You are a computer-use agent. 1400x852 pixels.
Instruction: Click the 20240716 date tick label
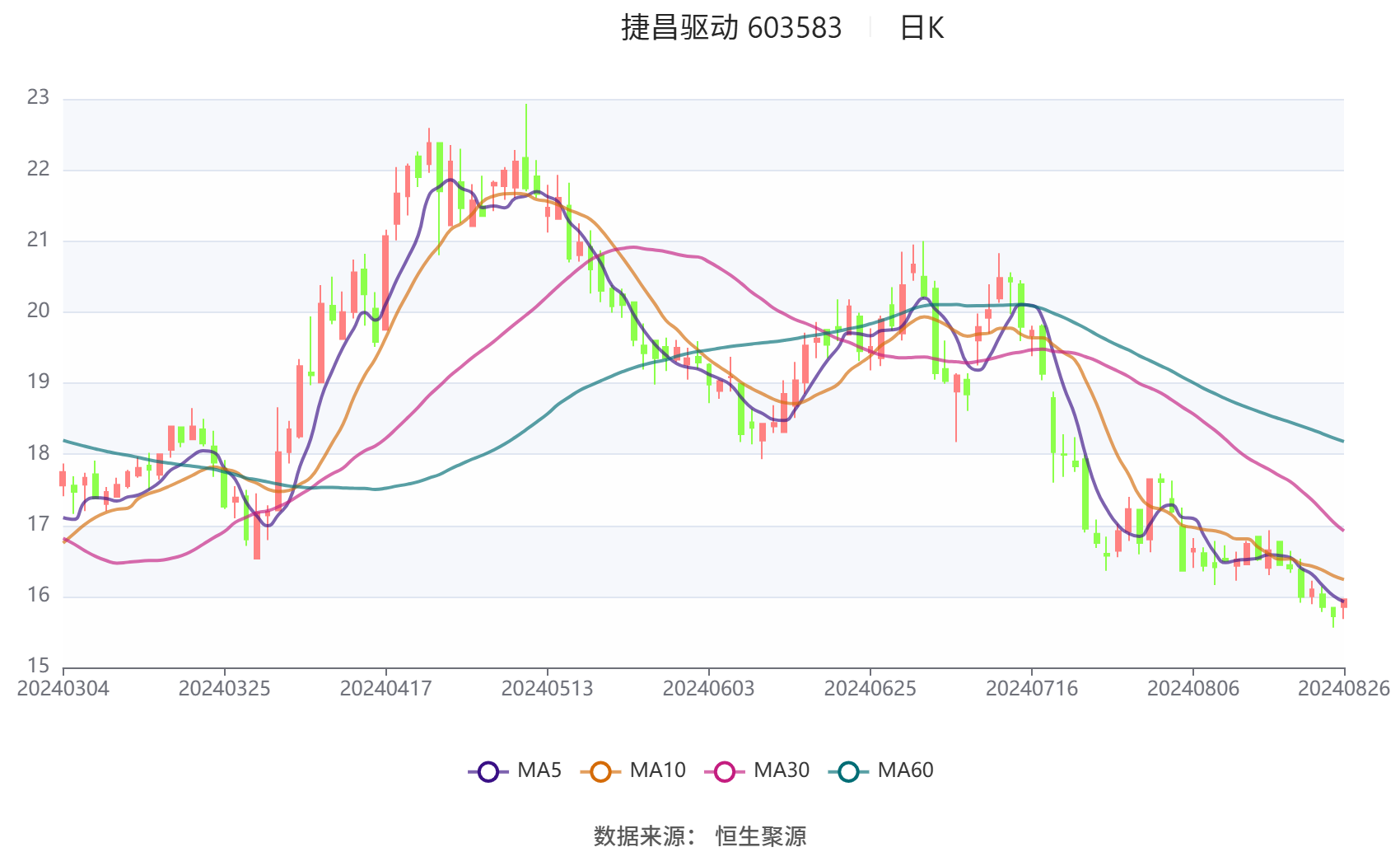(1031, 689)
